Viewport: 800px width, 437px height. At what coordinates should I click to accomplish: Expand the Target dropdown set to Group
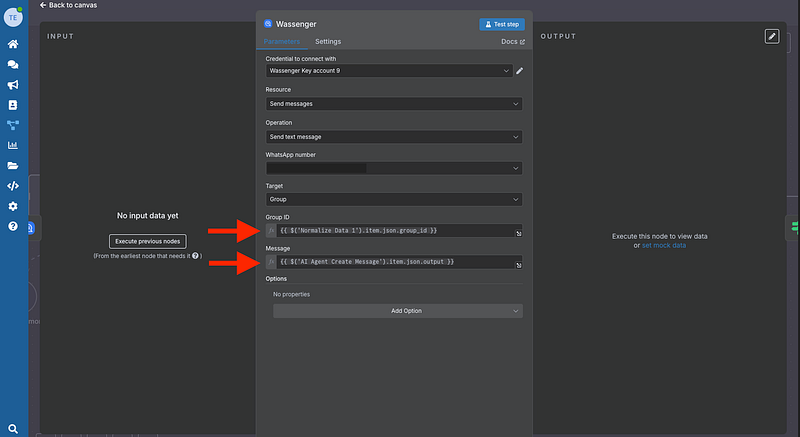[393, 199]
